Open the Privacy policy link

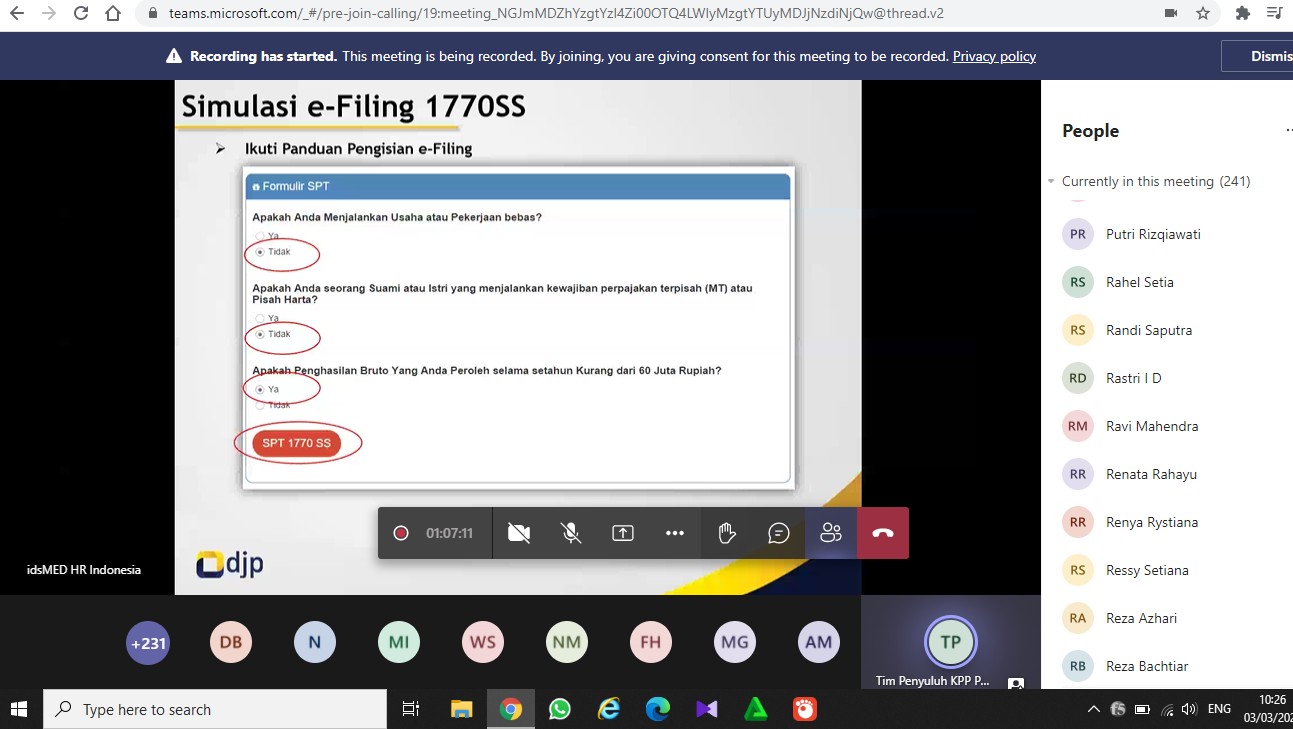(x=994, y=57)
